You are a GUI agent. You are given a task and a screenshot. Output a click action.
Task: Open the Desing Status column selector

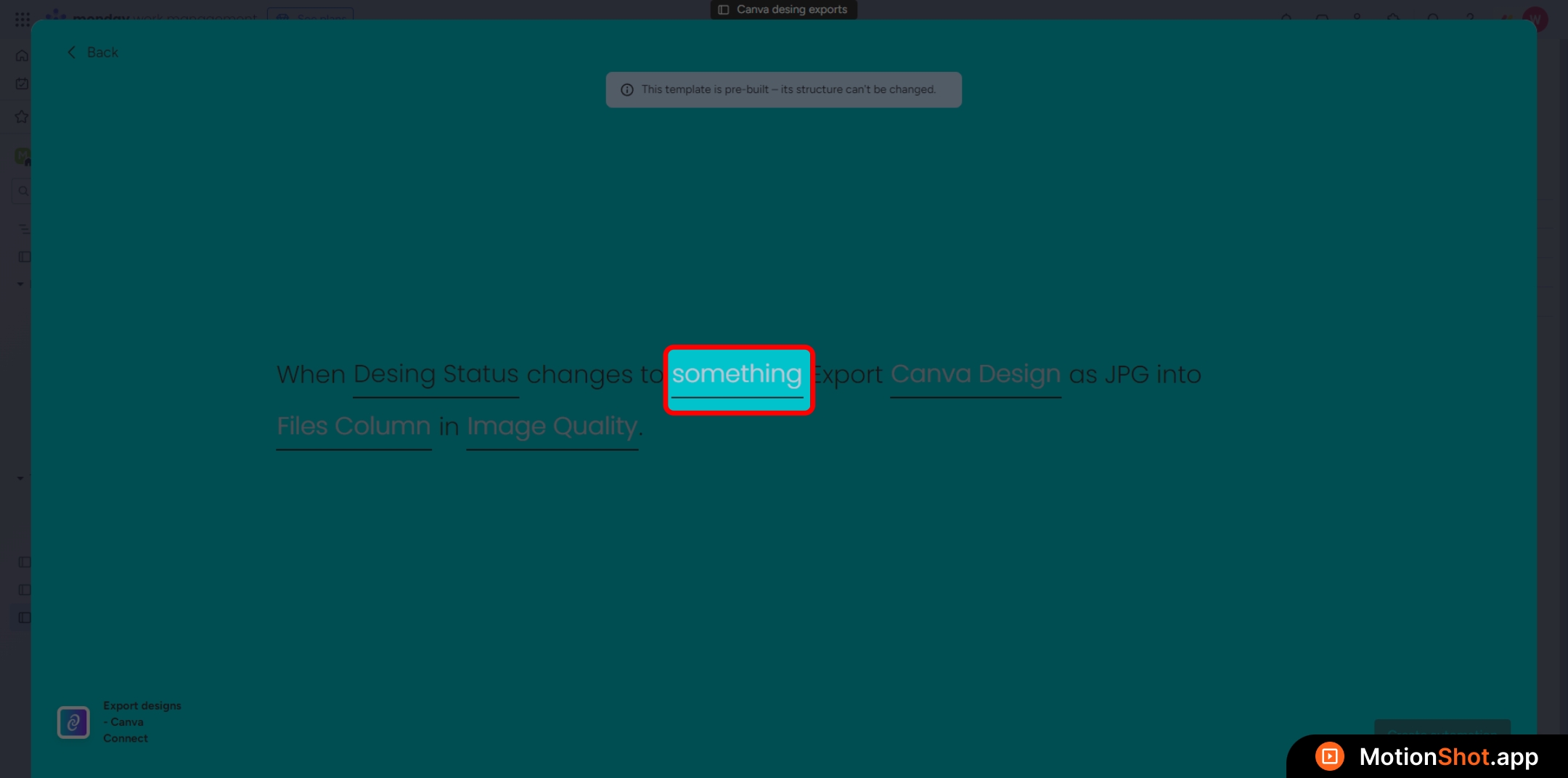point(436,375)
